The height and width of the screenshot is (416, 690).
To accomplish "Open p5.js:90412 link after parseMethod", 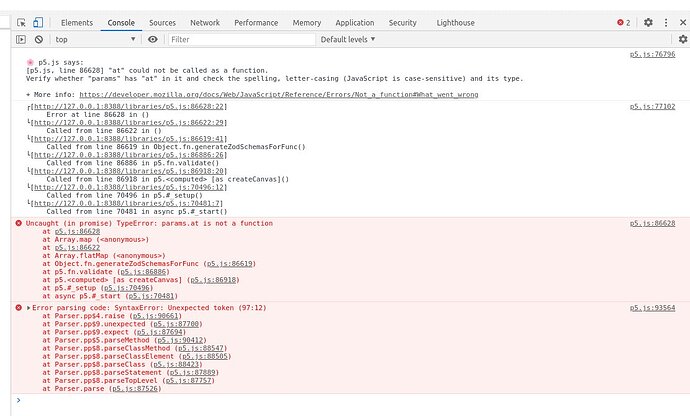I will pos(180,340).
